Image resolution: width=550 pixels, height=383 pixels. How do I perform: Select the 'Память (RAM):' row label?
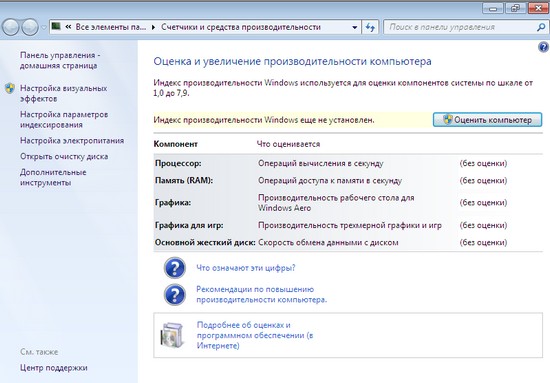[x=184, y=181]
